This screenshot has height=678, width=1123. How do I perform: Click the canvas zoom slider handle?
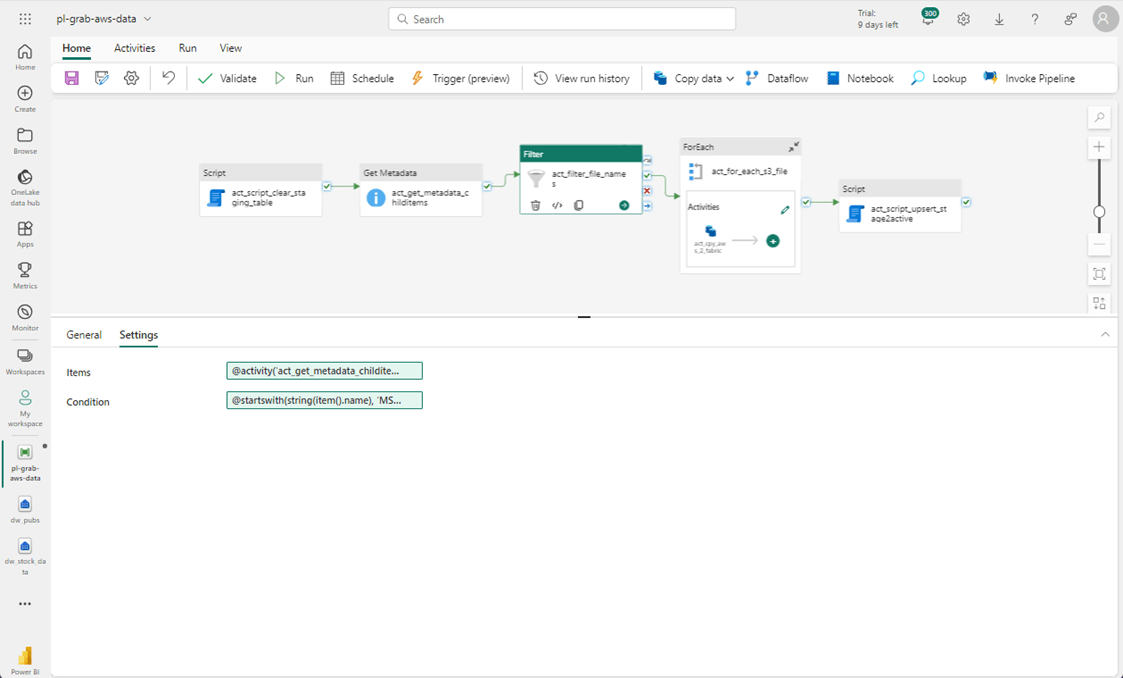click(x=1099, y=212)
